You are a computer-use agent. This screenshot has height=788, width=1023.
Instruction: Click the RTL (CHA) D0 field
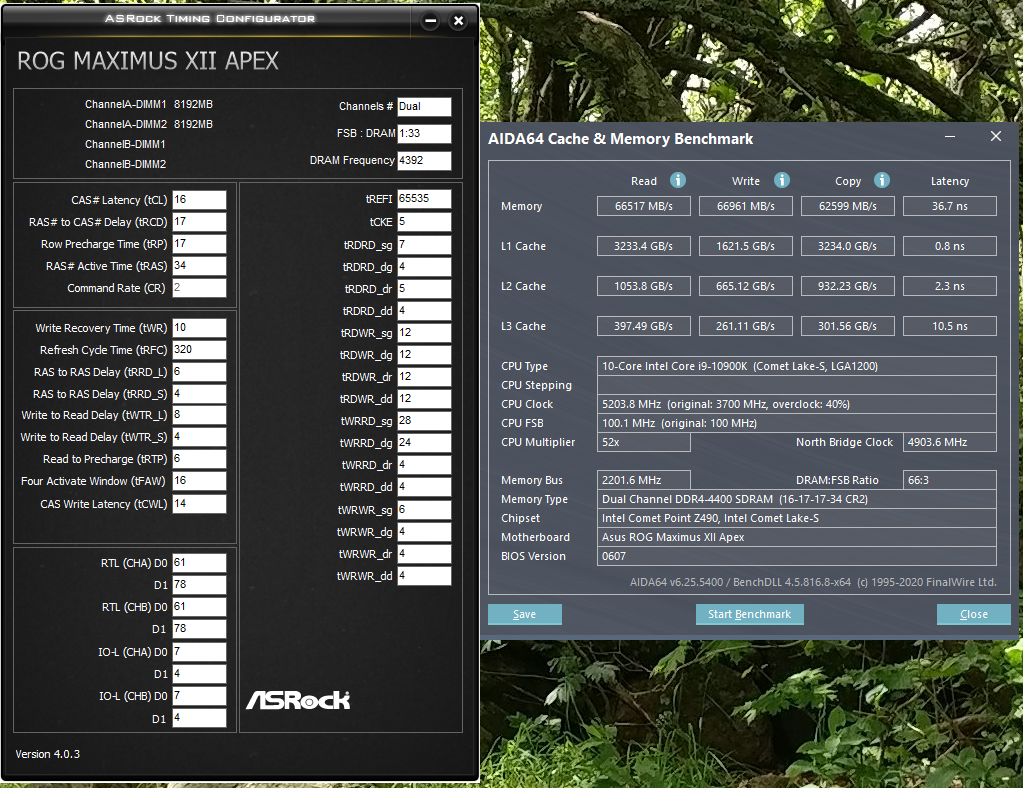click(x=200, y=563)
